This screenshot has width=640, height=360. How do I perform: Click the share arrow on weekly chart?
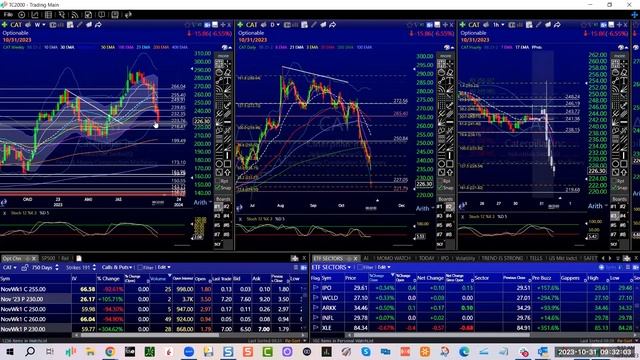(98, 25)
